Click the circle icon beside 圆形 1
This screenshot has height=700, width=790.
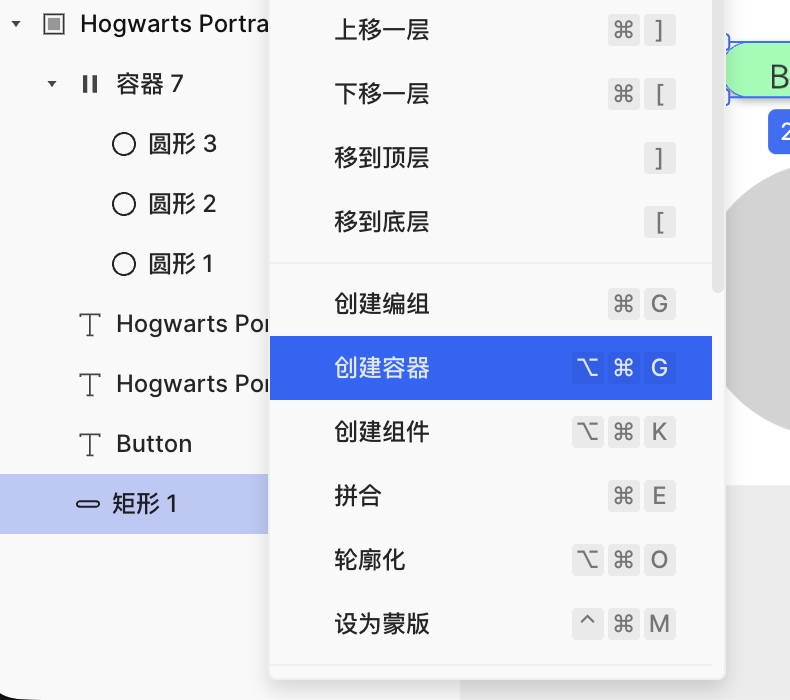coord(124,264)
